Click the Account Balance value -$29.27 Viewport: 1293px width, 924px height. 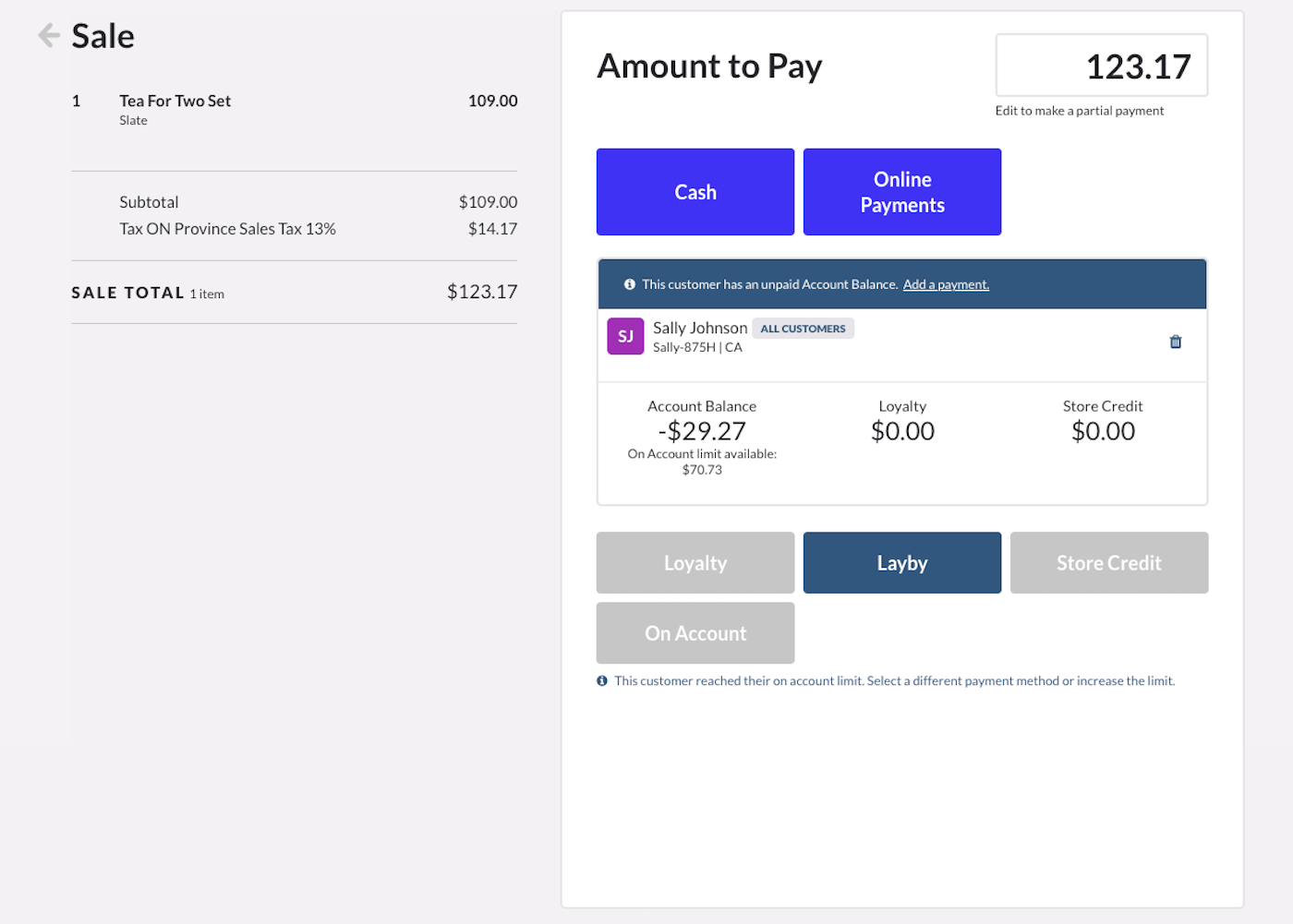[702, 430]
